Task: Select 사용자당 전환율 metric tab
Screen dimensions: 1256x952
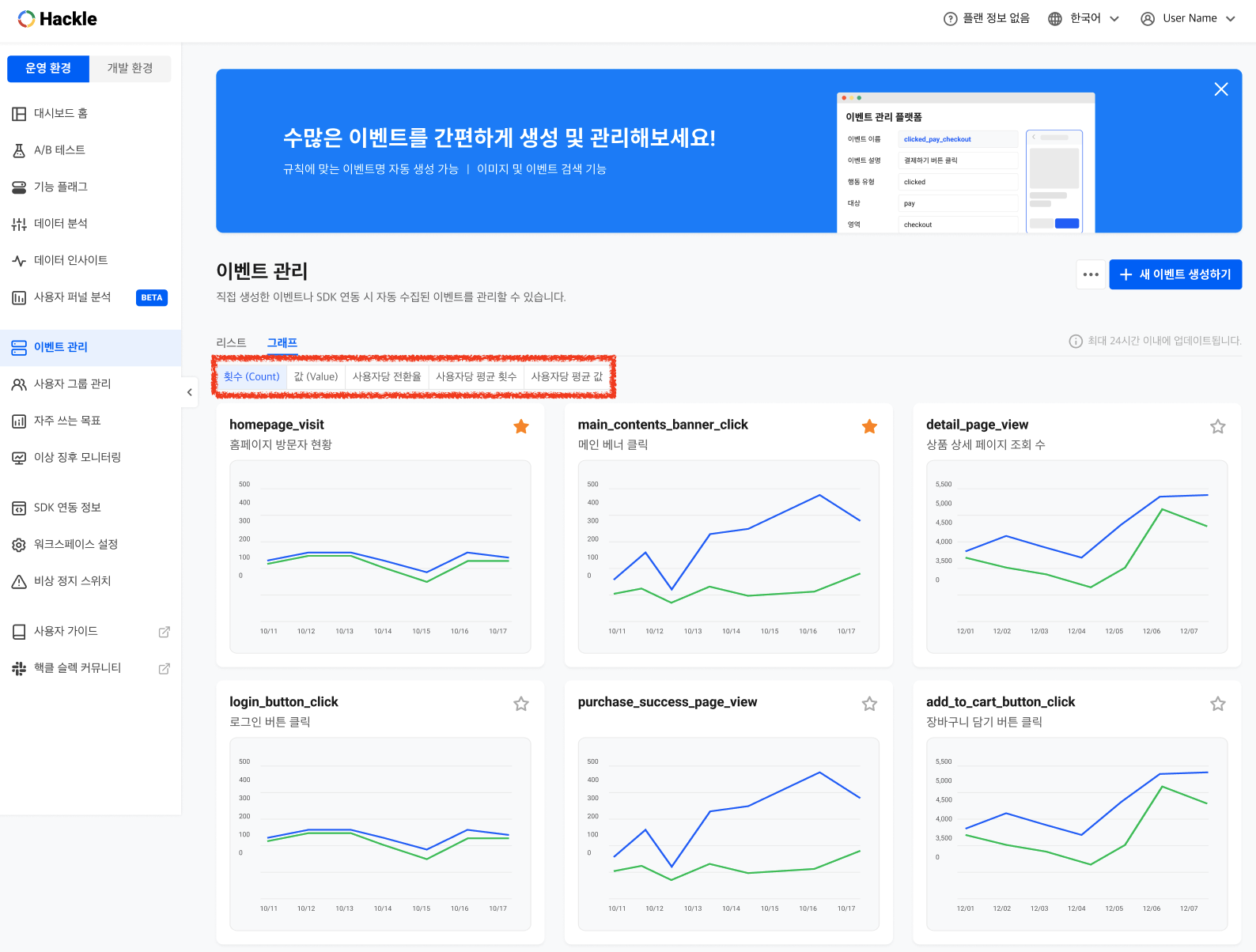Action: pyautogui.click(x=387, y=376)
